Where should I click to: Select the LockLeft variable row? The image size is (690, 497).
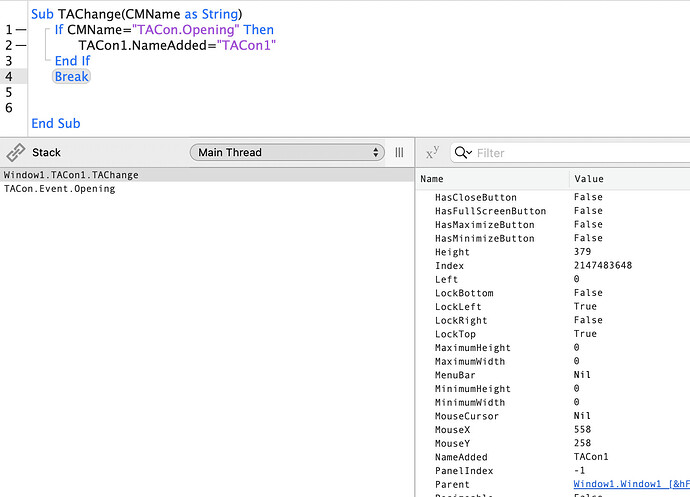553,306
